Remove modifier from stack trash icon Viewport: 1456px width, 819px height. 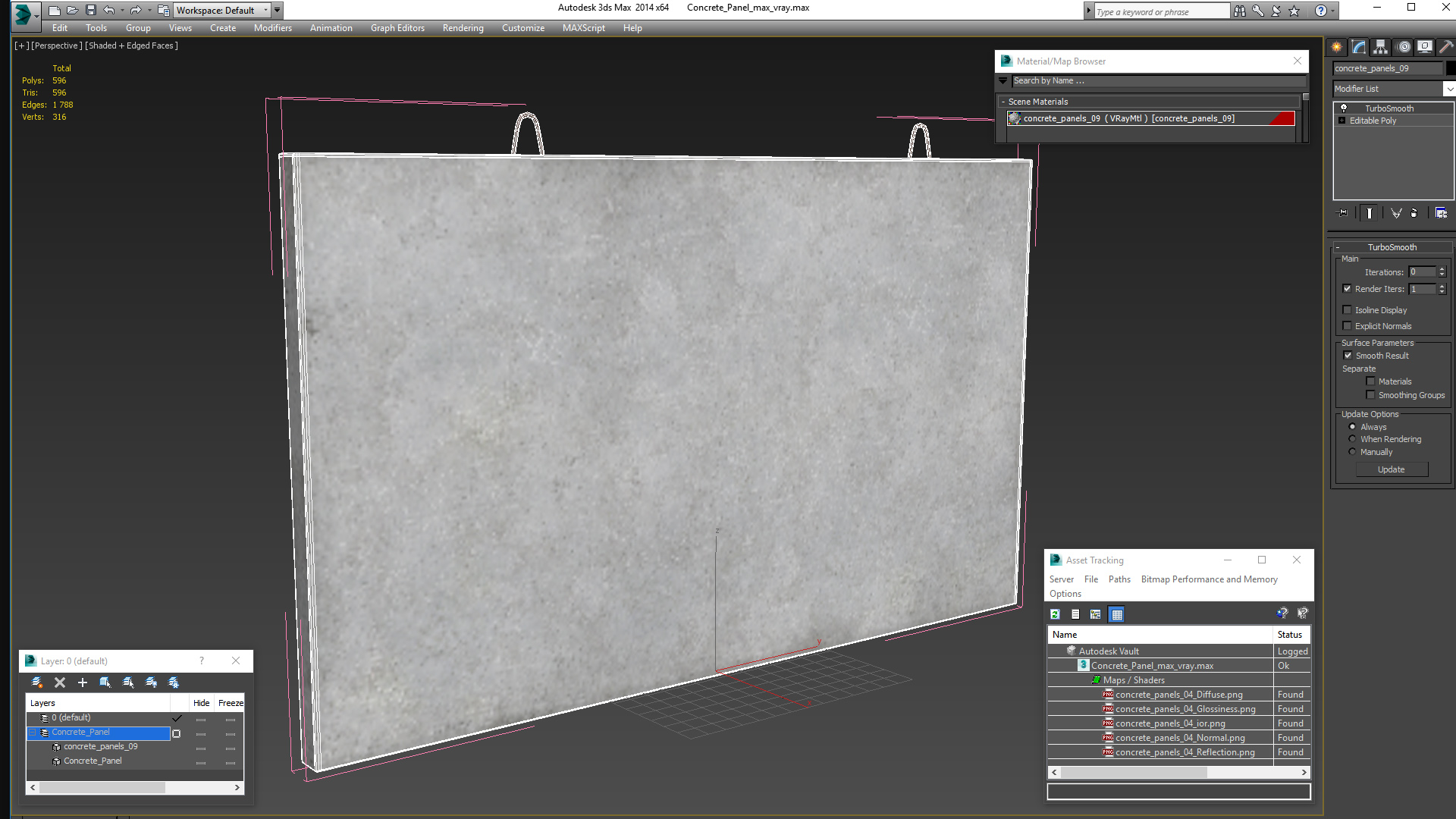point(1414,213)
